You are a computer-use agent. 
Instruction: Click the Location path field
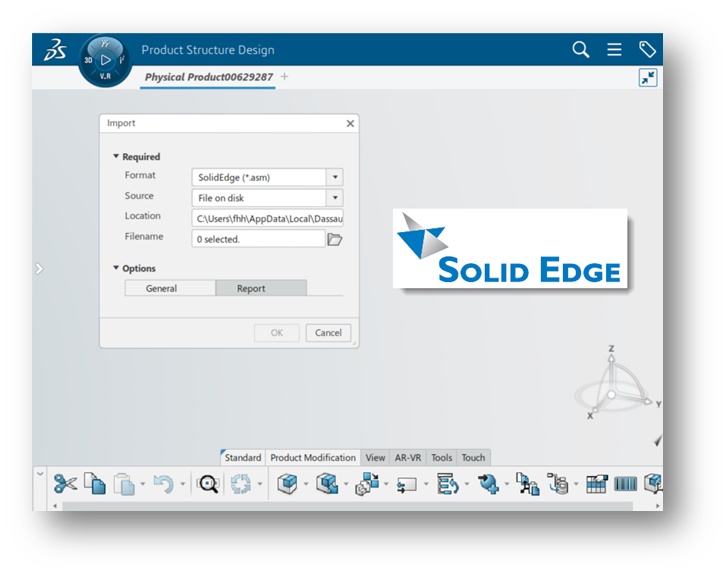[x=267, y=219]
